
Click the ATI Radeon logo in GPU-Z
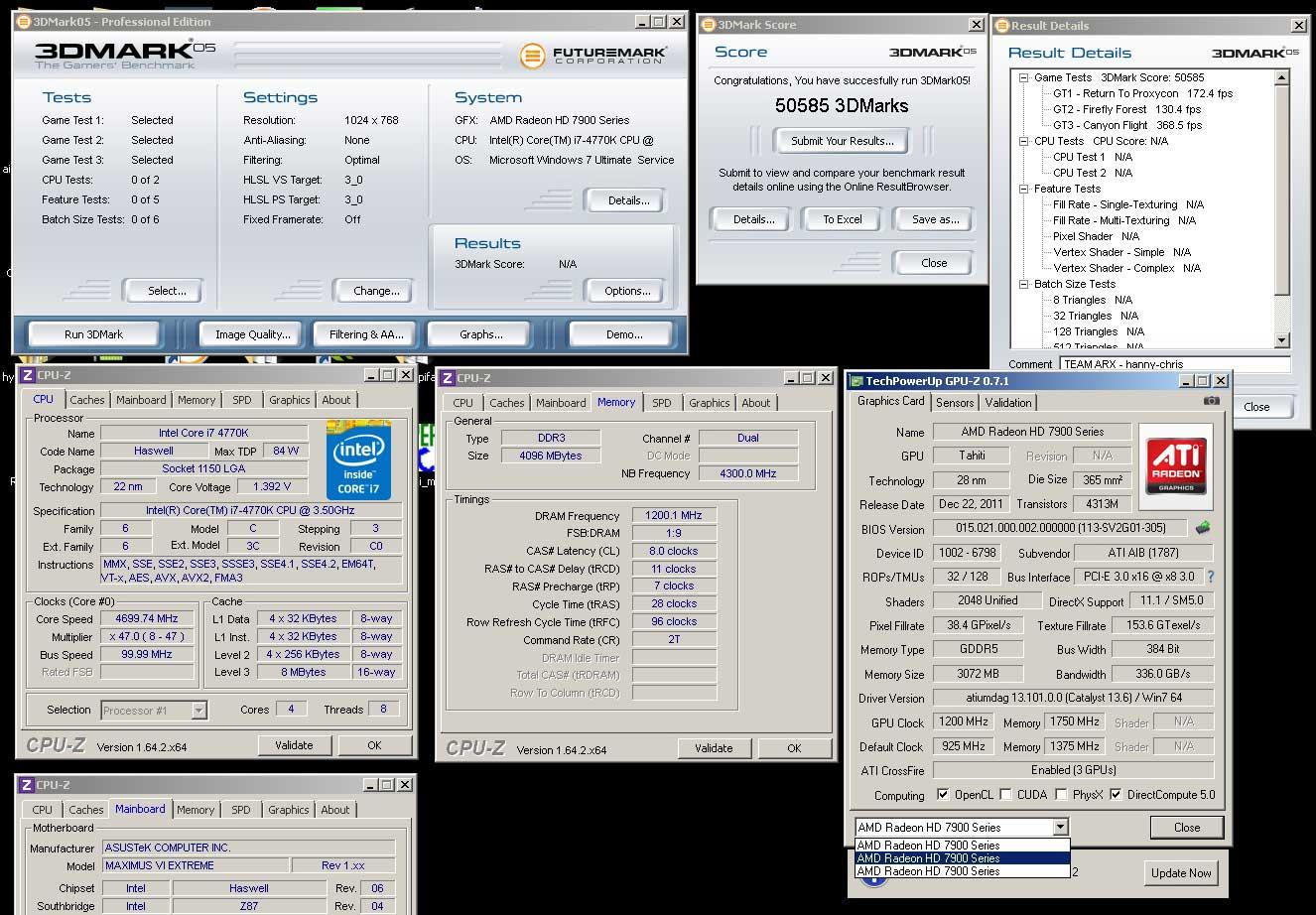pyautogui.click(x=1176, y=467)
